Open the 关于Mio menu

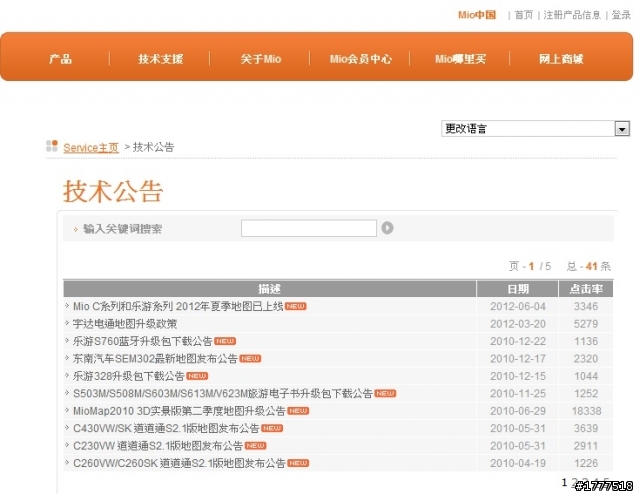pyautogui.click(x=261, y=59)
